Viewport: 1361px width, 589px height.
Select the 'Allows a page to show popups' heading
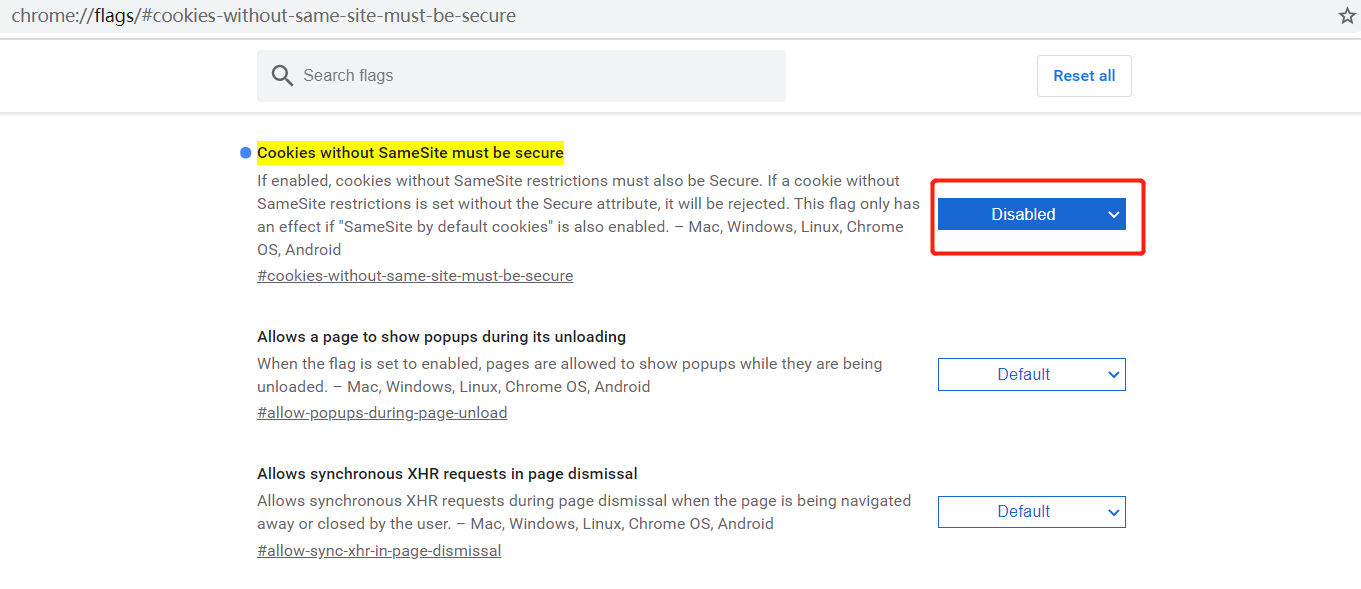click(x=441, y=336)
